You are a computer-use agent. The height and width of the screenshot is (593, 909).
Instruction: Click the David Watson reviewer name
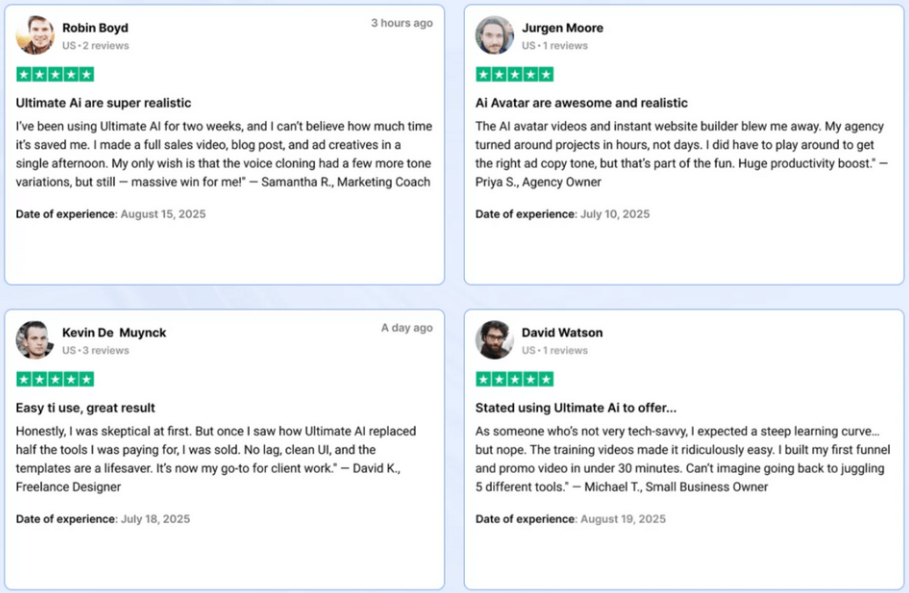[x=562, y=333]
